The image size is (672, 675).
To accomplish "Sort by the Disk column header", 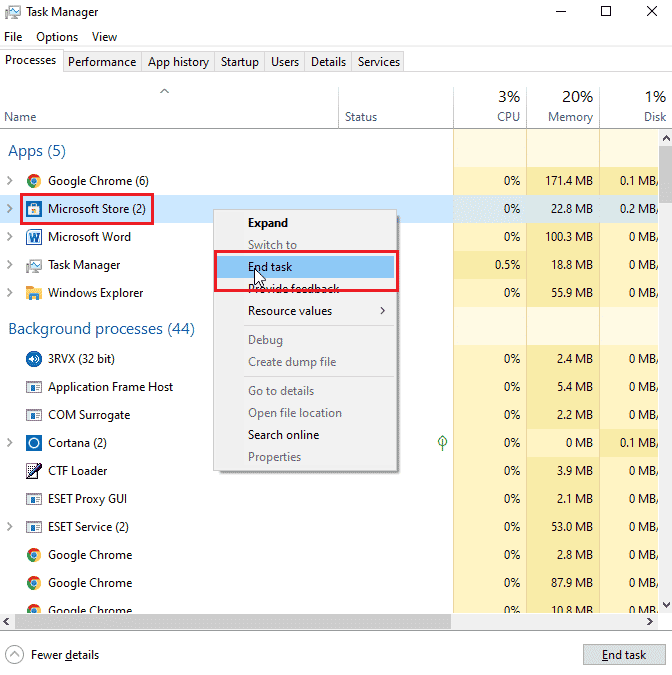I will click(x=635, y=108).
